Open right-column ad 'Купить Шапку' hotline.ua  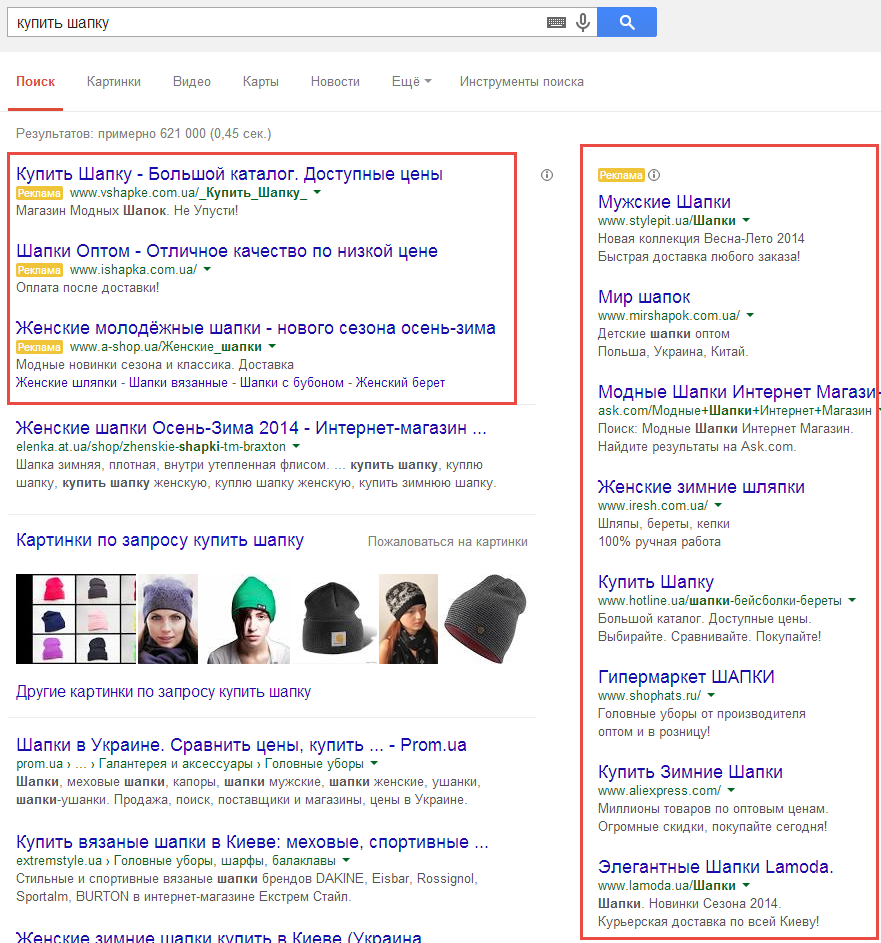[655, 582]
